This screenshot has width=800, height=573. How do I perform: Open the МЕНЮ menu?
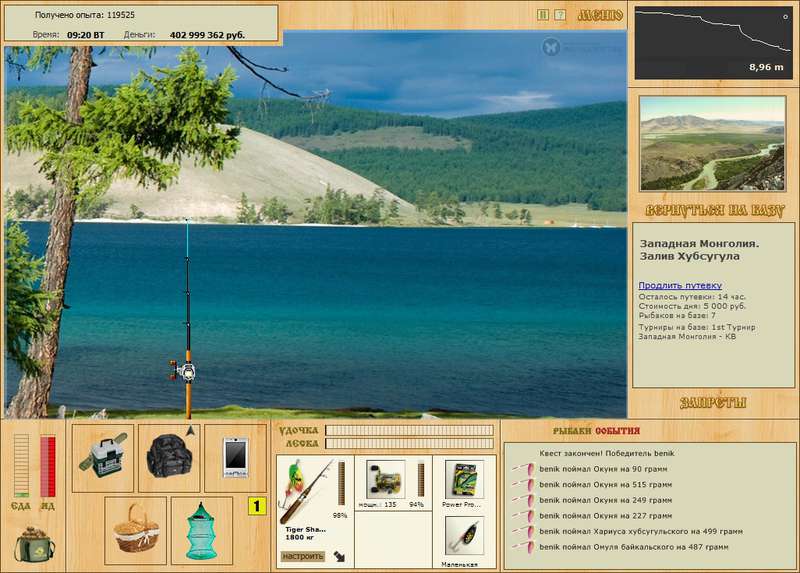click(600, 16)
